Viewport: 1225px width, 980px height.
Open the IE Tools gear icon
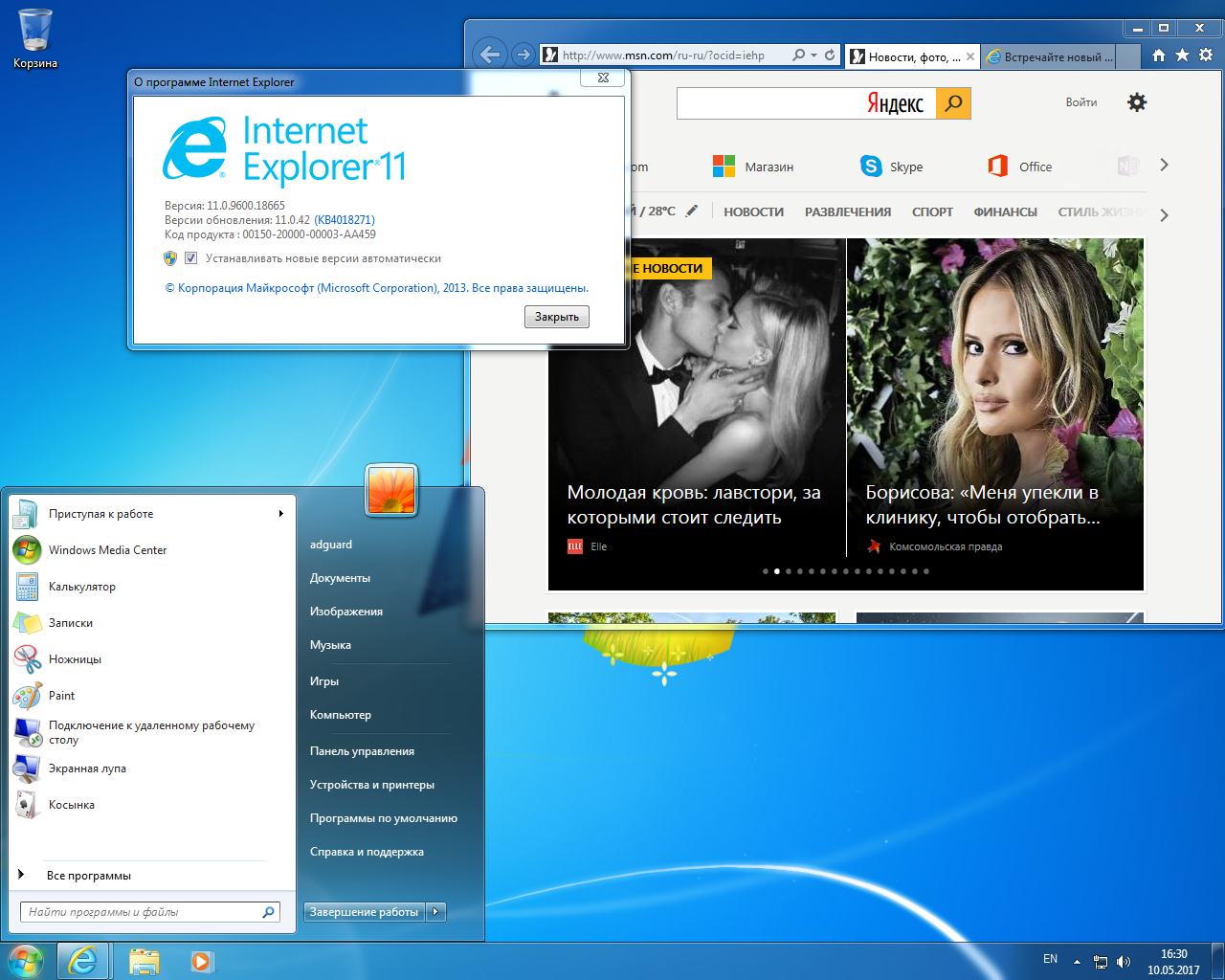click(1206, 56)
